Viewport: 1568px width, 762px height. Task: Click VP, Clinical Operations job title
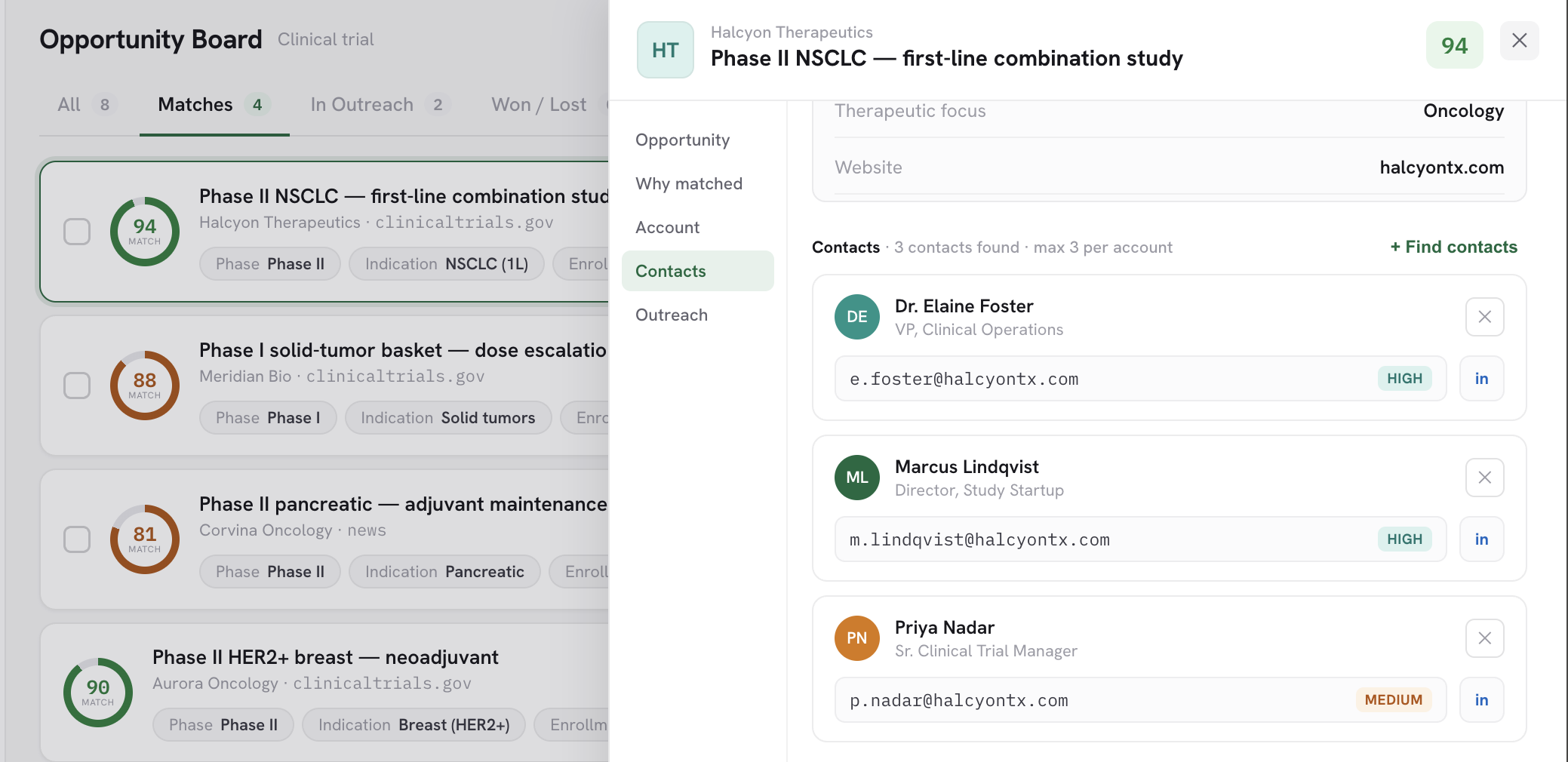tap(979, 330)
